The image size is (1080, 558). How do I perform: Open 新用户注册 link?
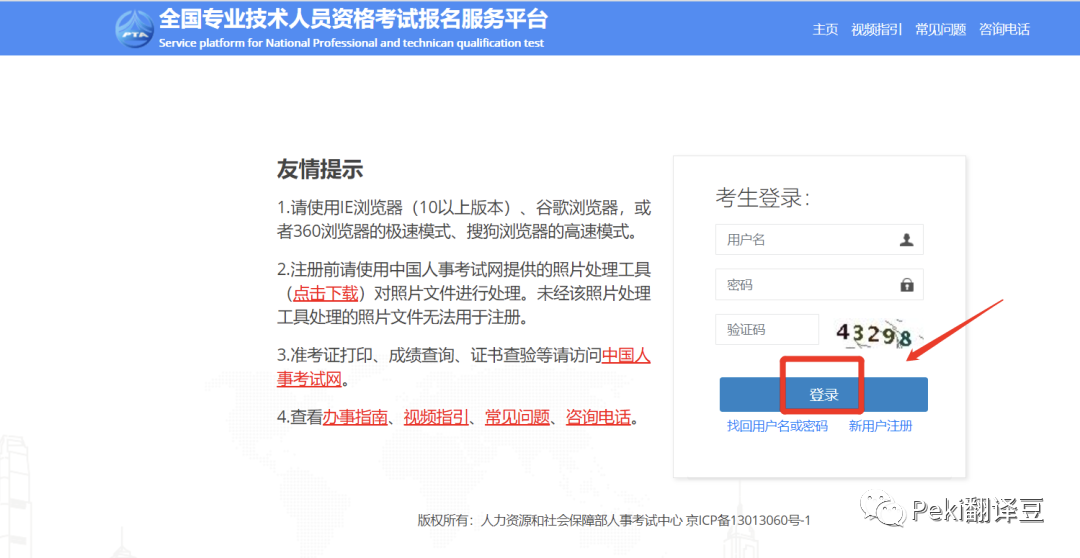880,426
